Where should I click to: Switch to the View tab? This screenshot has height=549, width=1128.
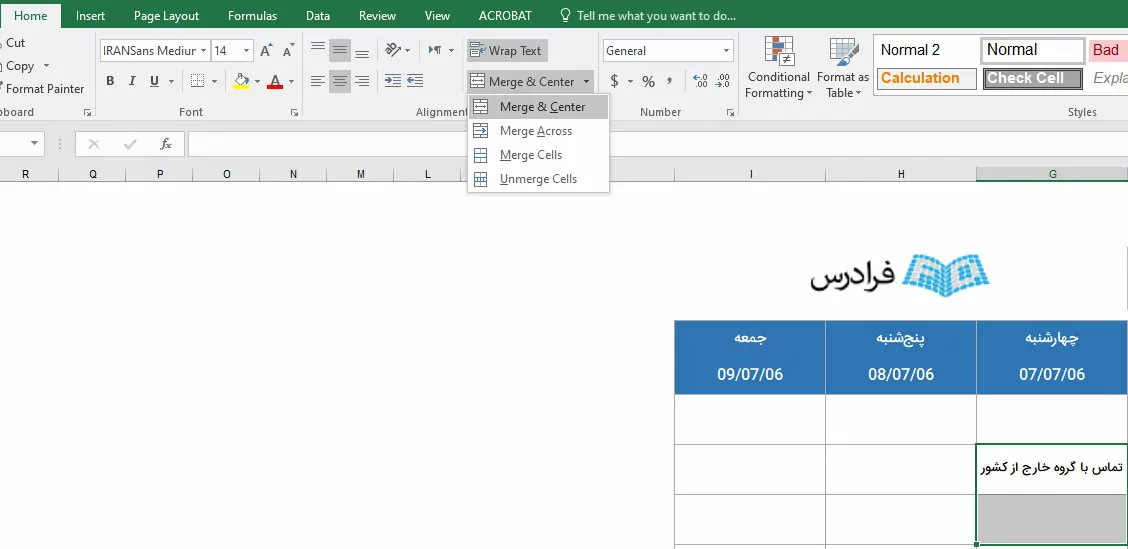tap(437, 16)
